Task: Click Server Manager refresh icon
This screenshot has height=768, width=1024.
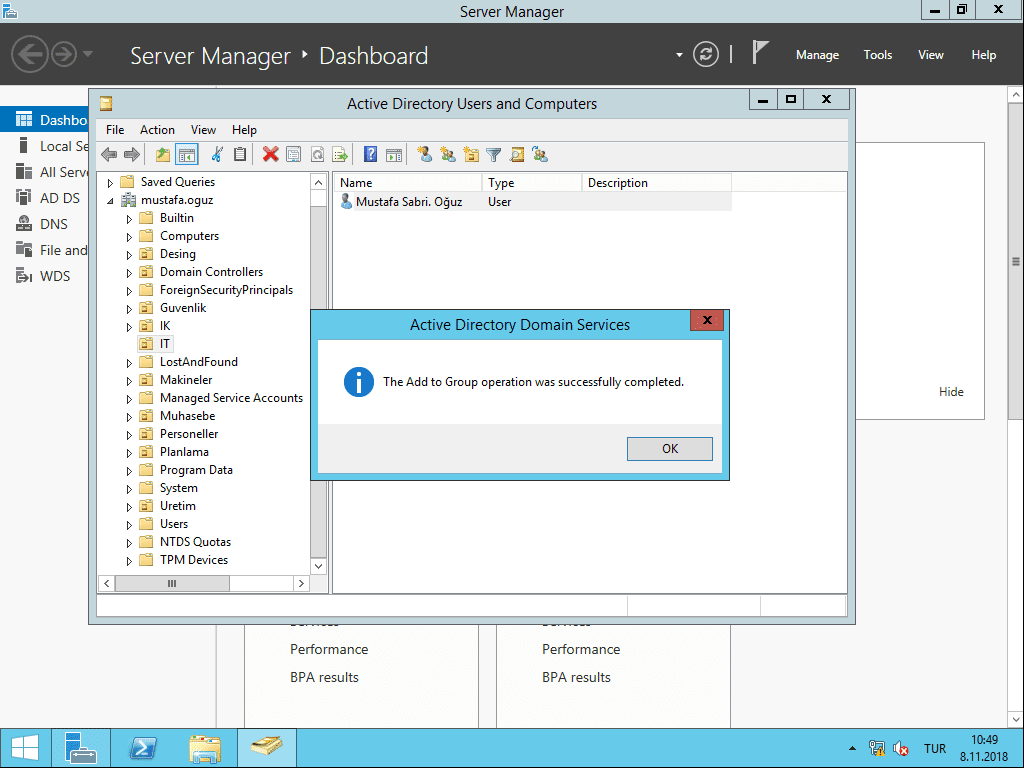Action: [x=706, y=55]
